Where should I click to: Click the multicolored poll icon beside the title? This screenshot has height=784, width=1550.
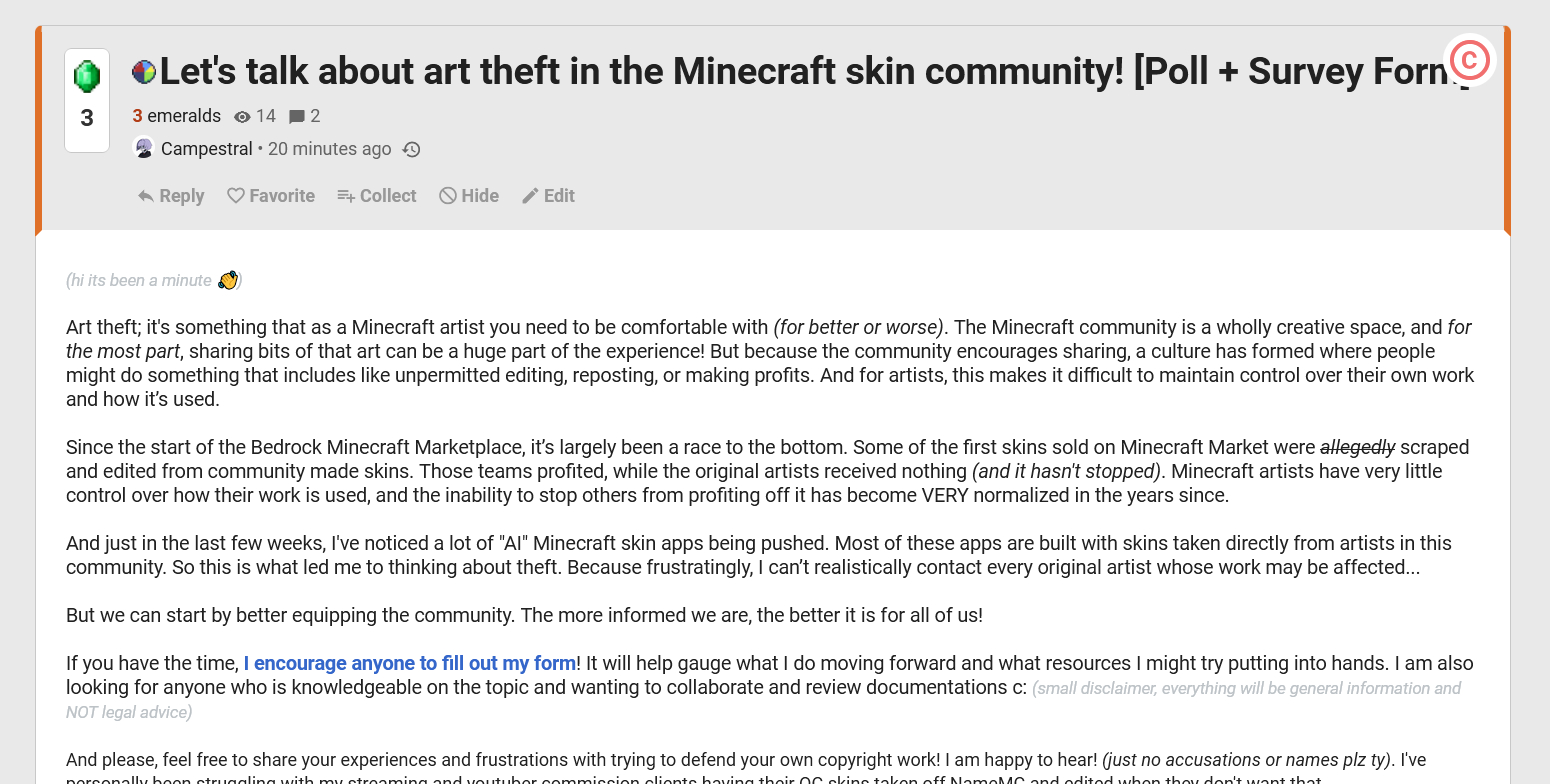(x=144, y=71)
